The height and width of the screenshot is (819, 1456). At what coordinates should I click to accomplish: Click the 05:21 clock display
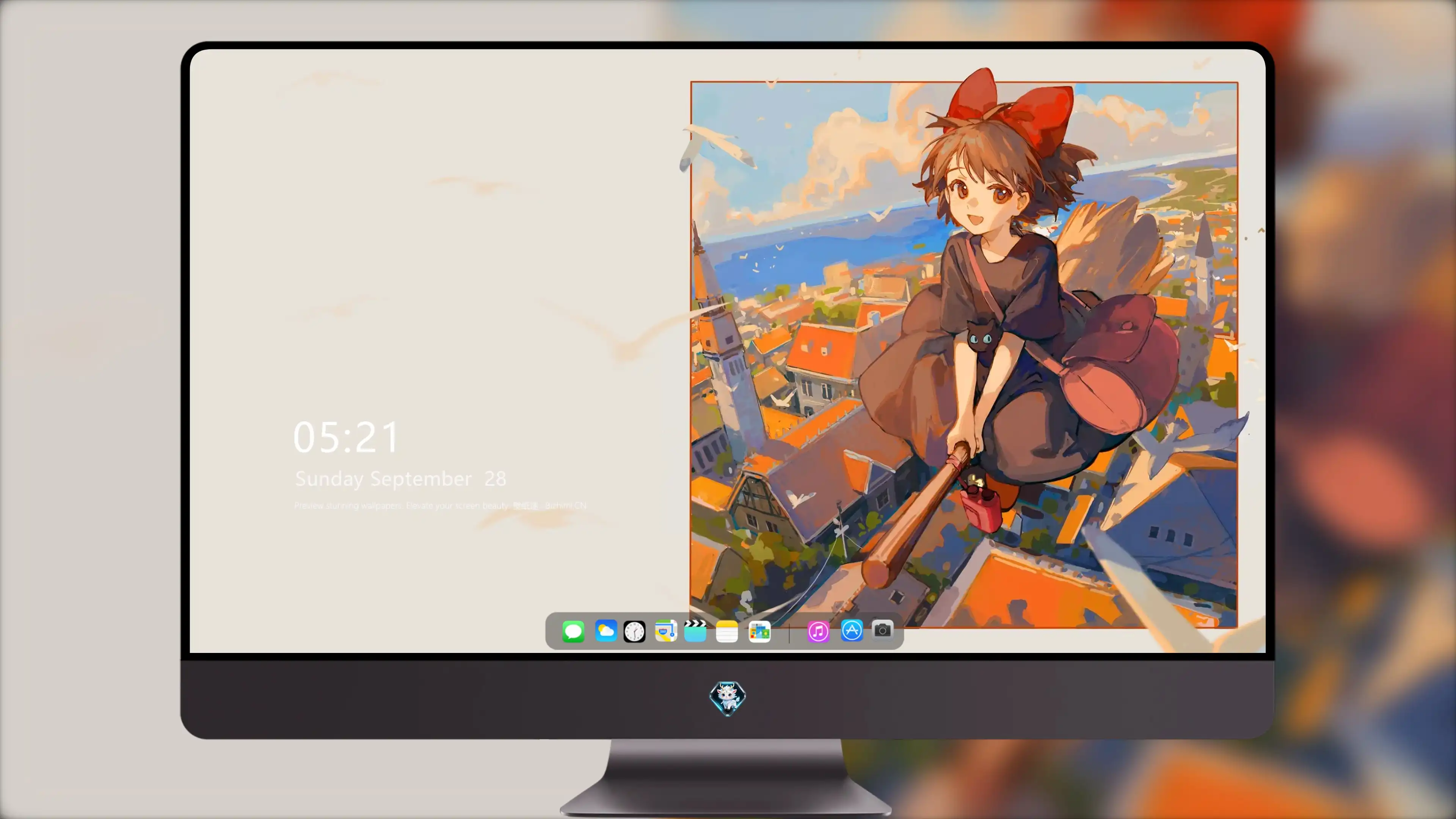(x=346, y=437)
